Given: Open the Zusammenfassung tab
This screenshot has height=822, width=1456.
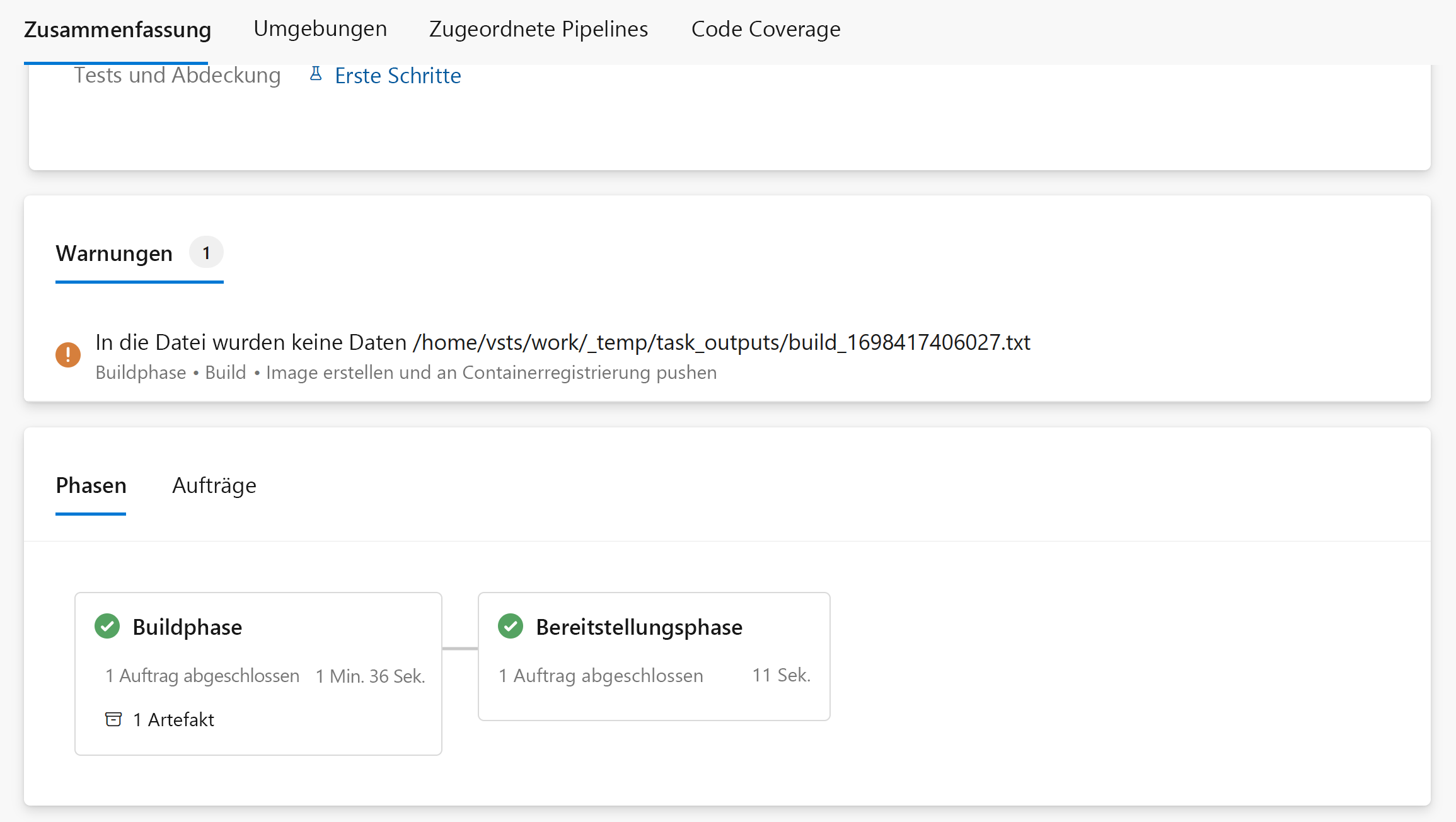Looking at the screenshot, I should 117,30.
